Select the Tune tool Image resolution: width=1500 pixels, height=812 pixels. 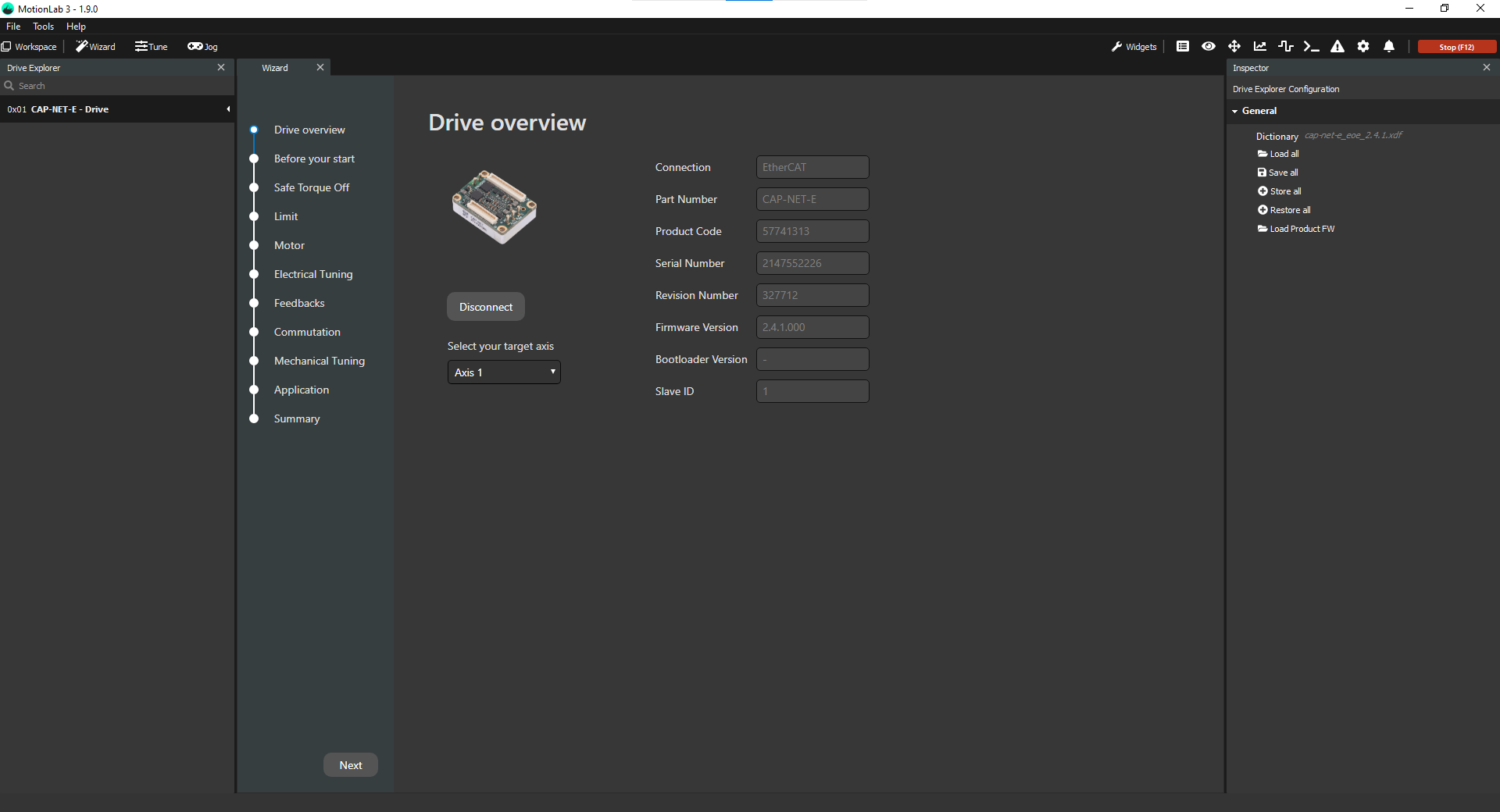coord(151,46)
